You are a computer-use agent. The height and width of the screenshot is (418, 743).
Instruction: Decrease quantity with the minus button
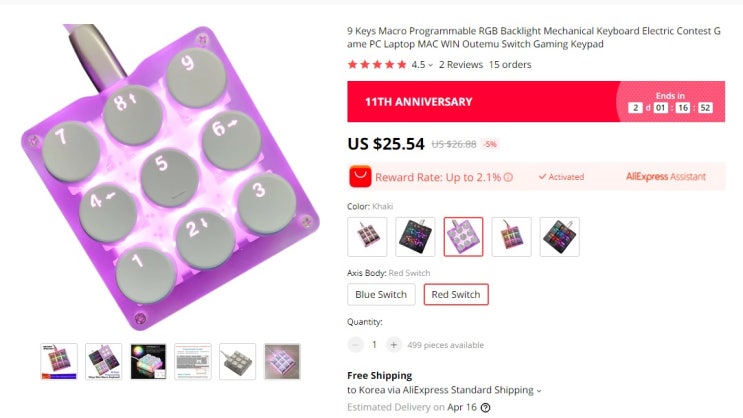point(355,345)
